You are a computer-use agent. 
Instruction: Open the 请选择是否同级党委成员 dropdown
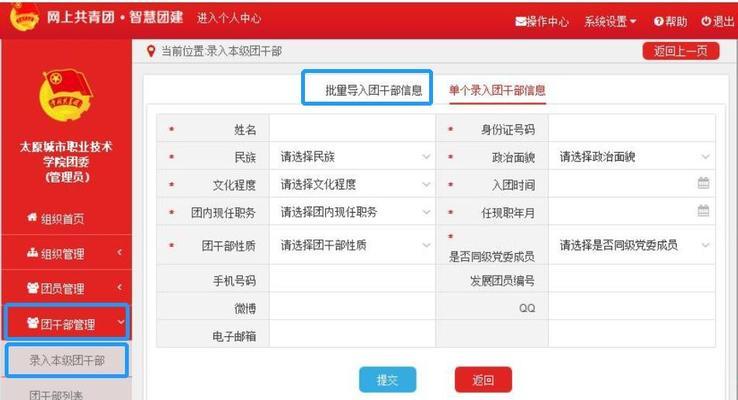click(632, 245)
